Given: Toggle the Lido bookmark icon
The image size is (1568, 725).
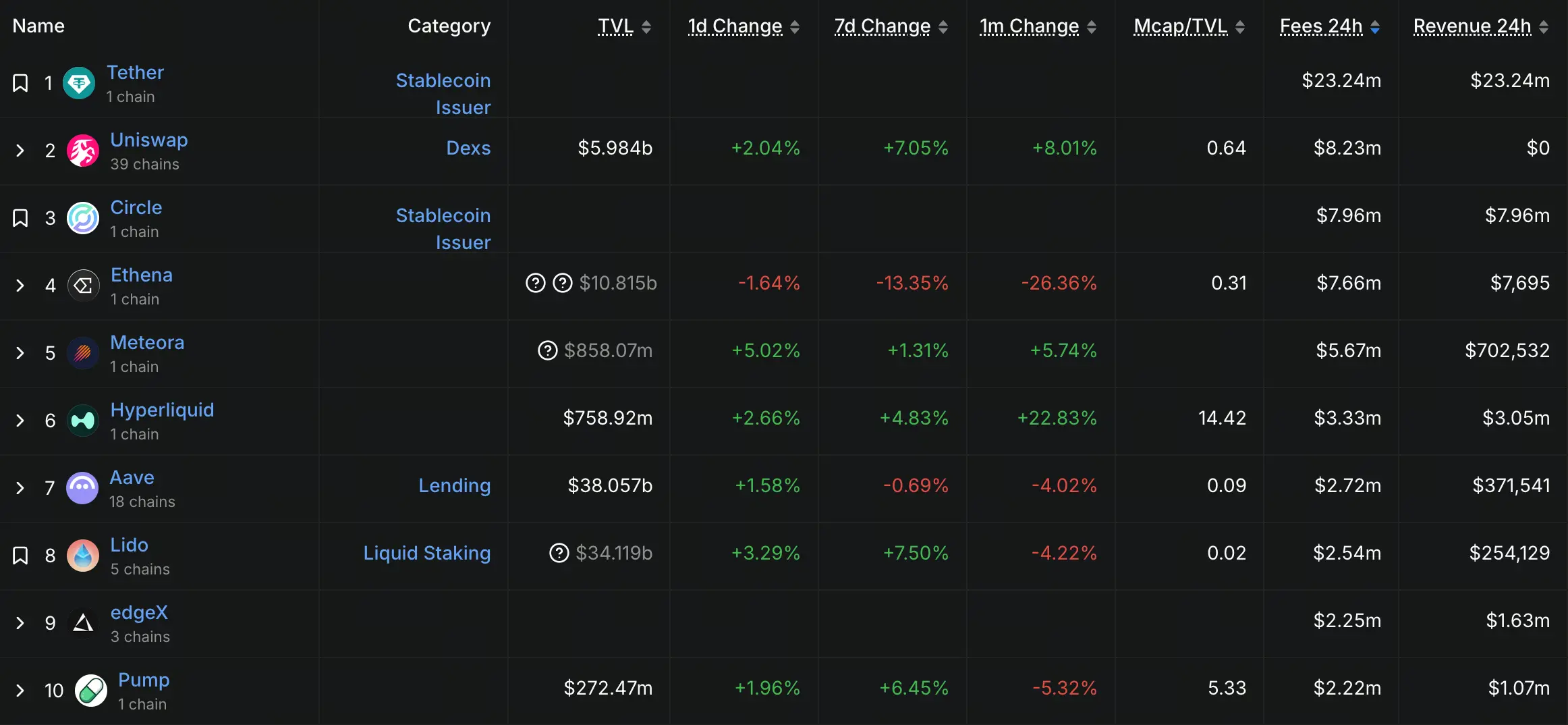Looking at the screenshot, I should coord(20,556).
